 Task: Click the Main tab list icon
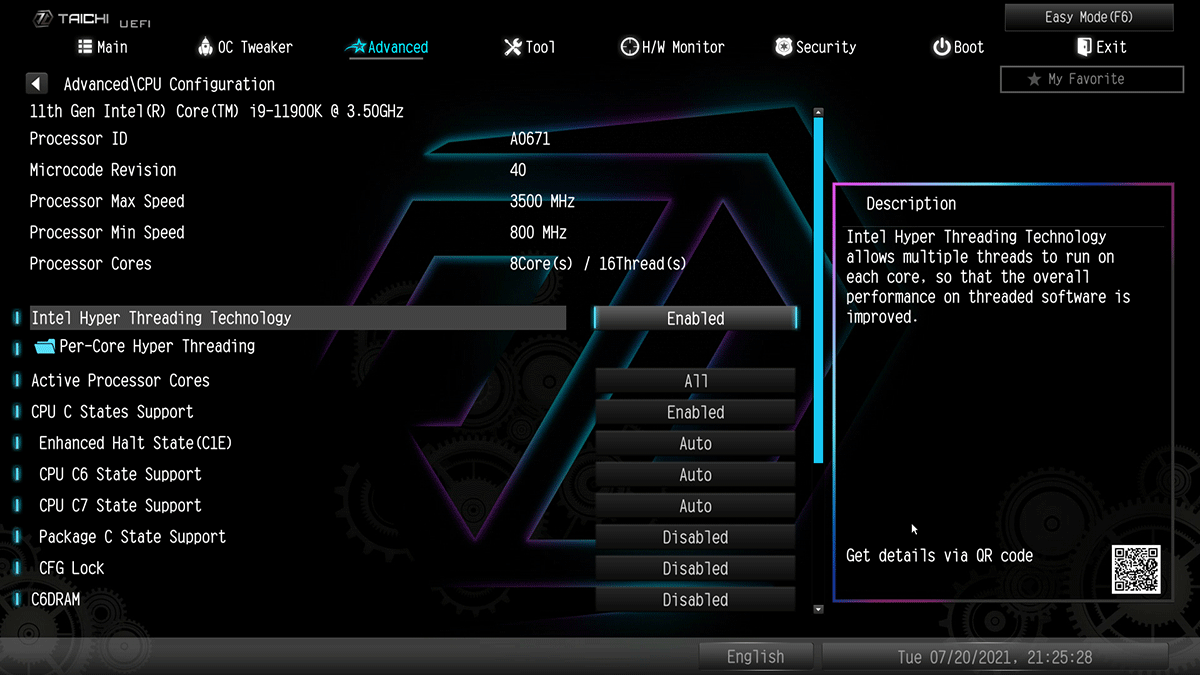85,47
